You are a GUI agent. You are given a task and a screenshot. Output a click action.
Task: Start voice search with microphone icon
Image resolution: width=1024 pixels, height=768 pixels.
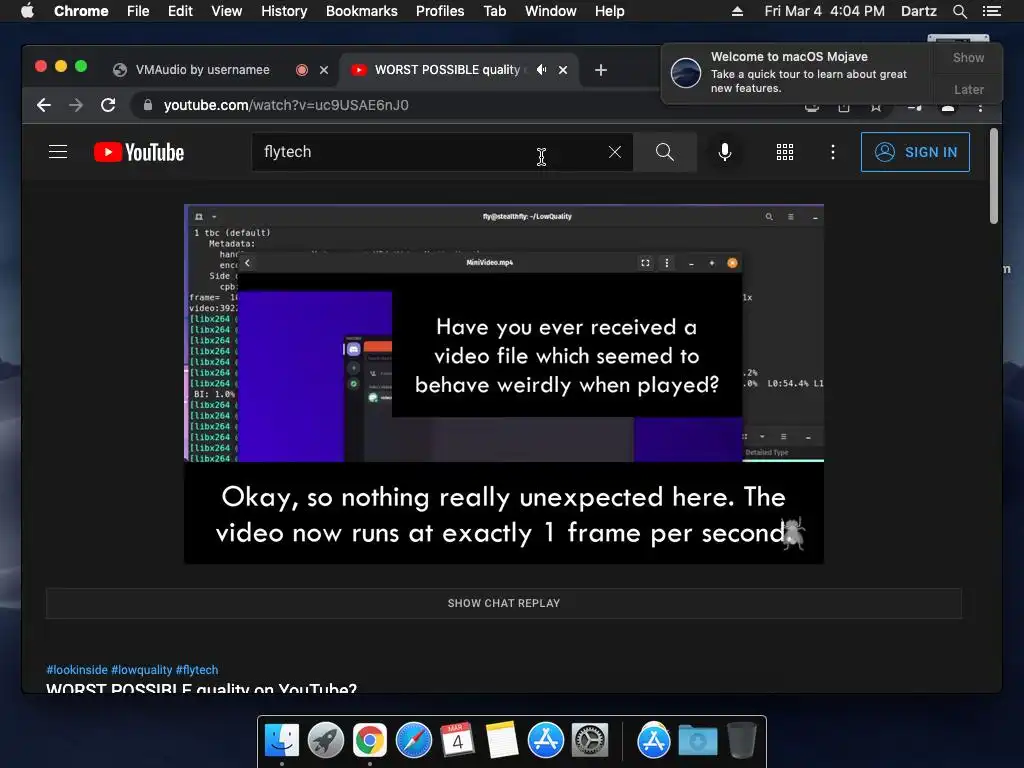tap(724, 152)
